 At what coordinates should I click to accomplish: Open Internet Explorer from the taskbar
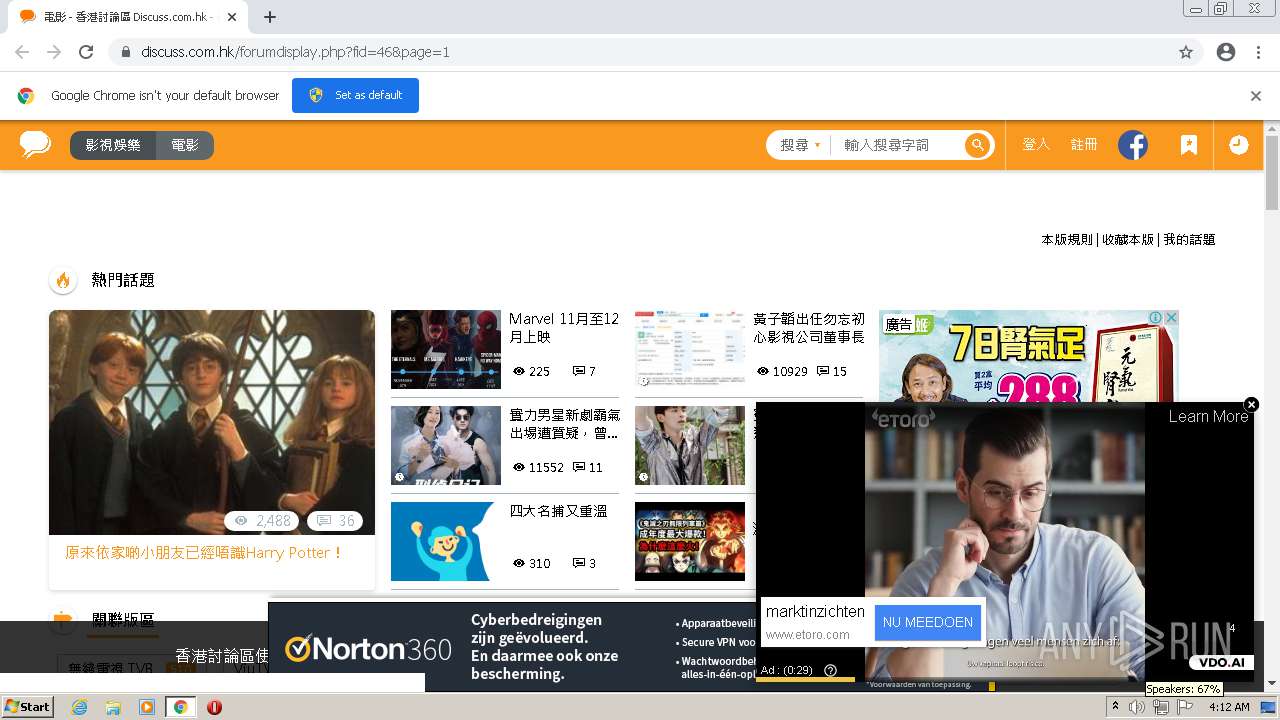pos(79,707)
